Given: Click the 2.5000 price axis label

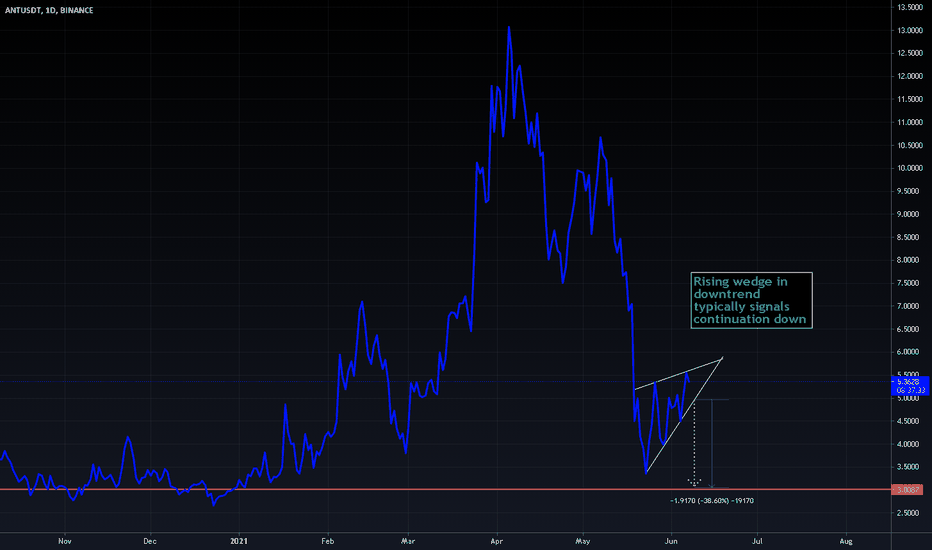Looking at the screenshot, I should pos(910,513).
